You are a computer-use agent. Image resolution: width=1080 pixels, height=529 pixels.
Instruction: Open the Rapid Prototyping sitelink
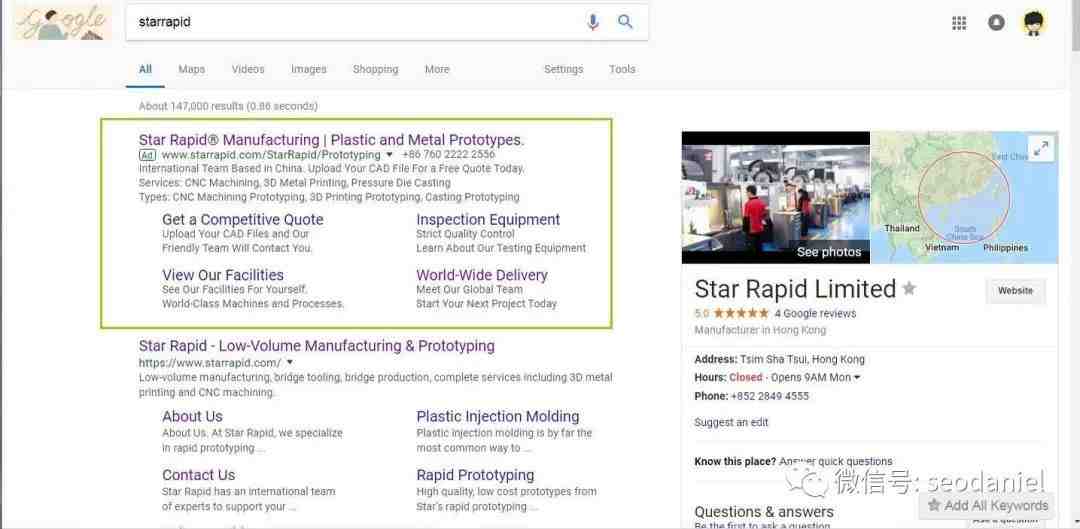pyautogui.click(x=475, y=475)
